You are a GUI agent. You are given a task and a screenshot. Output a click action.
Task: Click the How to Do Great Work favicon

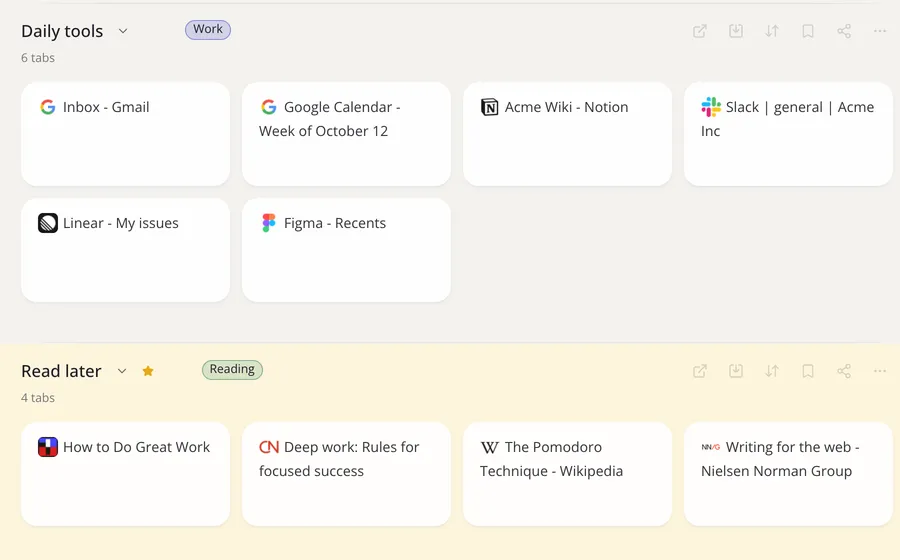pos(48,447)
